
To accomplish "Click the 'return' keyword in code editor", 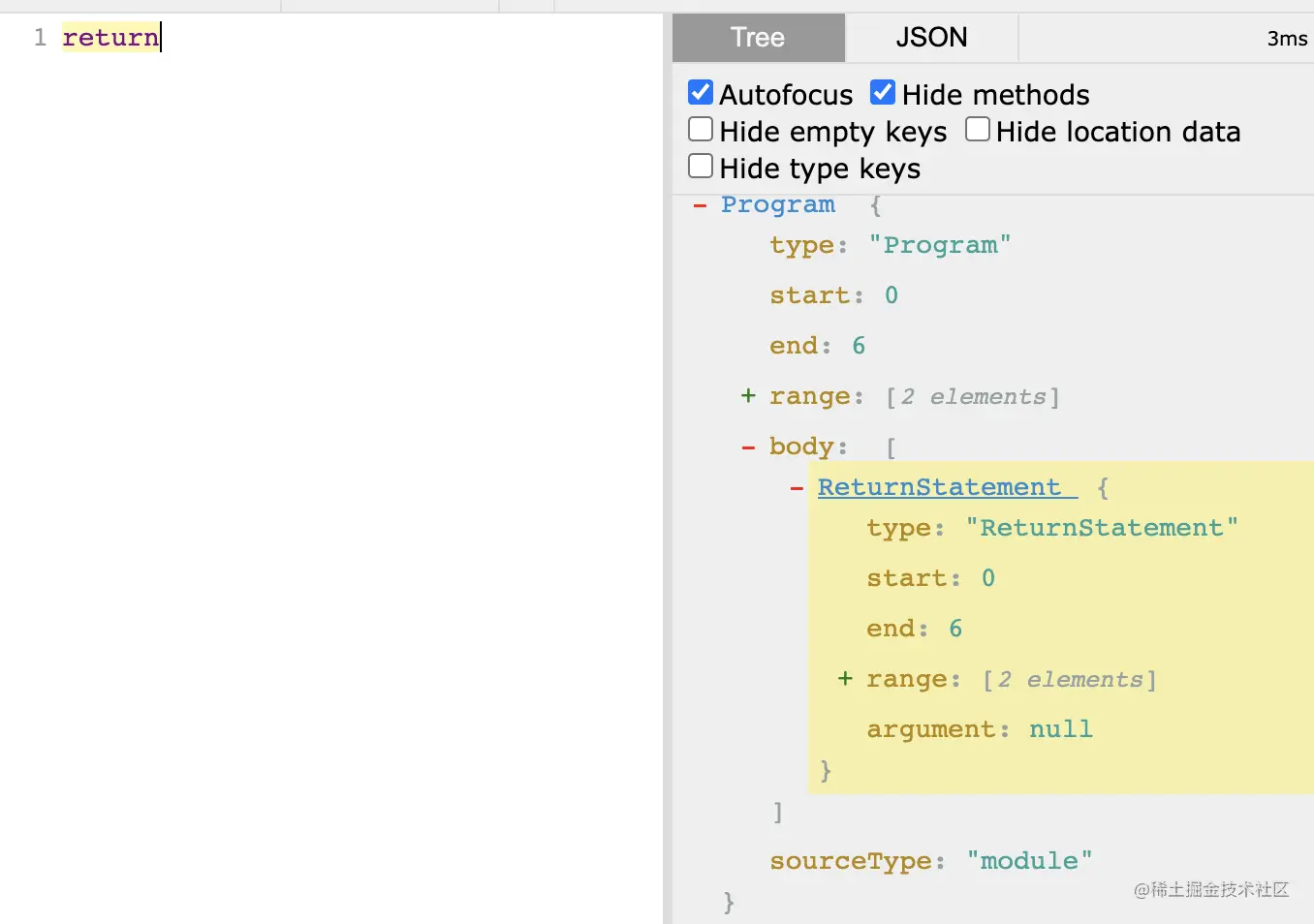I will coord(110,38).
